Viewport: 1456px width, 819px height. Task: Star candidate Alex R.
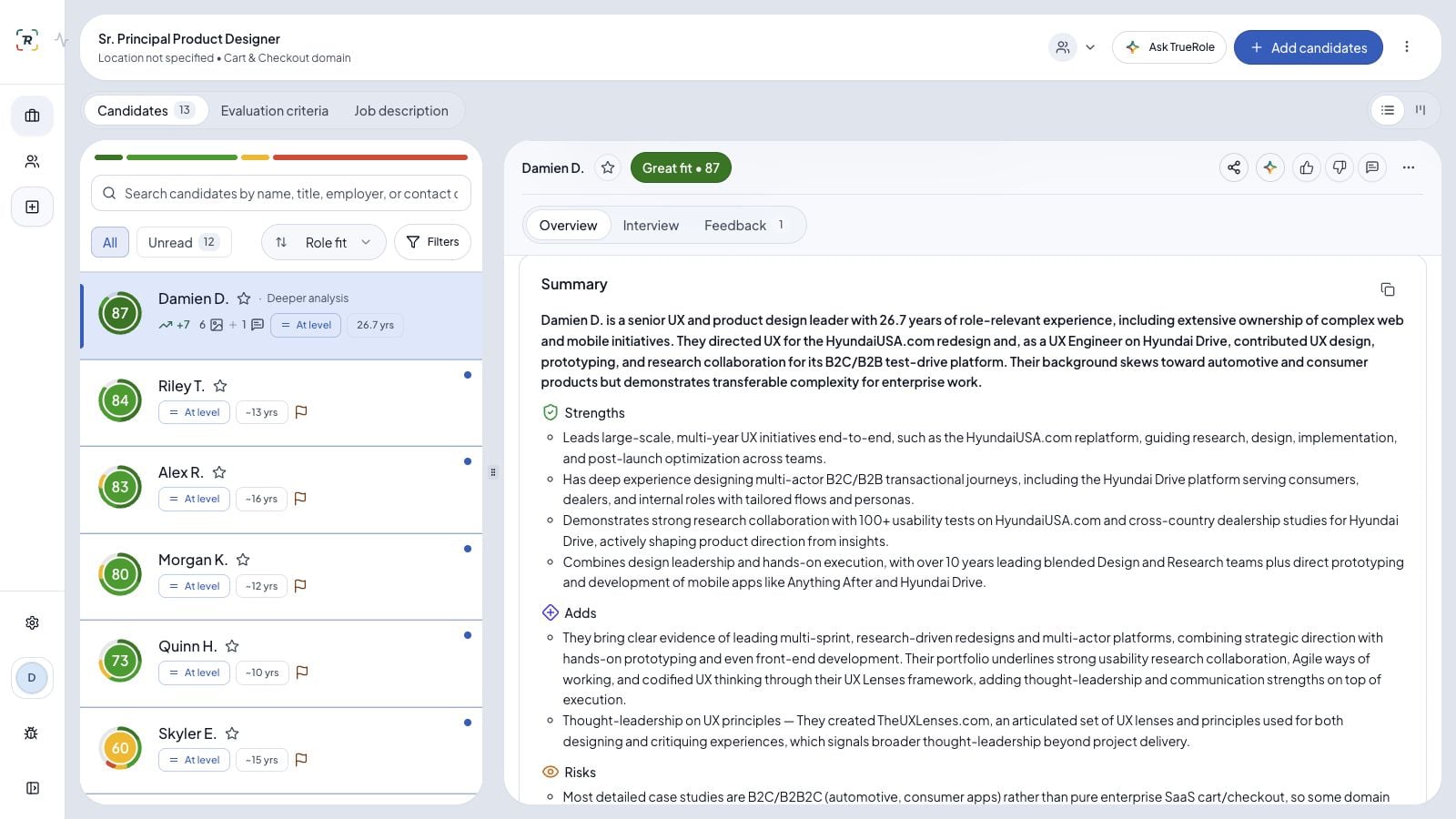point(218,472)
